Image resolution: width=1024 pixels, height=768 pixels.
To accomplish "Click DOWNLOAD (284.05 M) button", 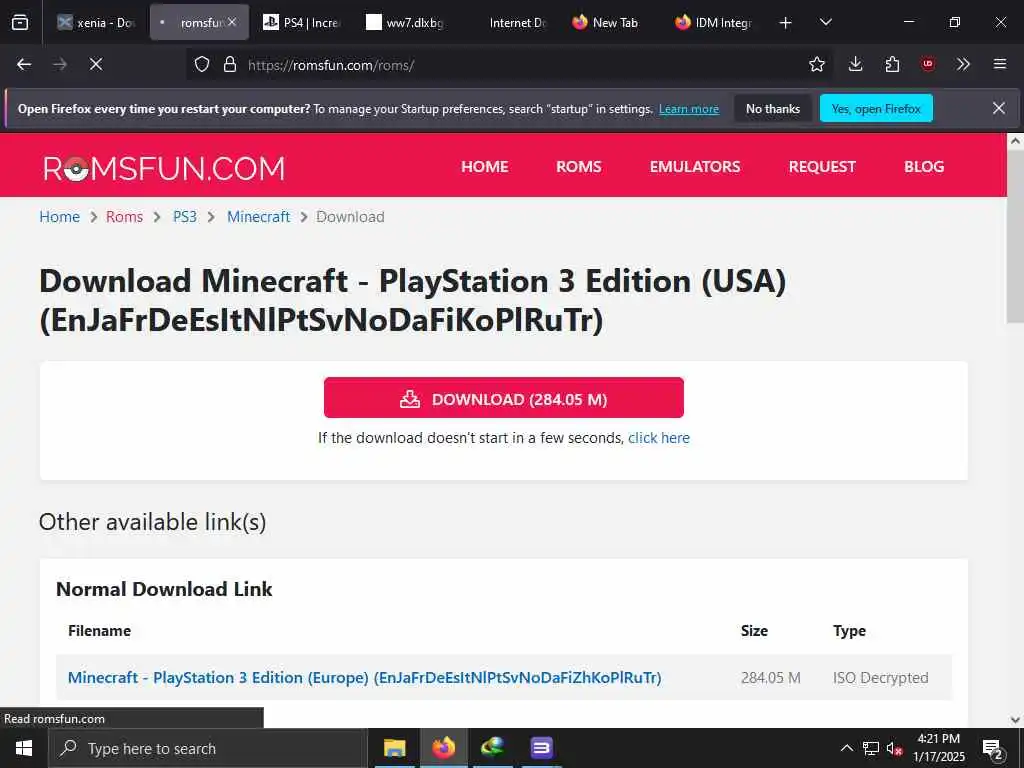I will click(x=504, y=398).
